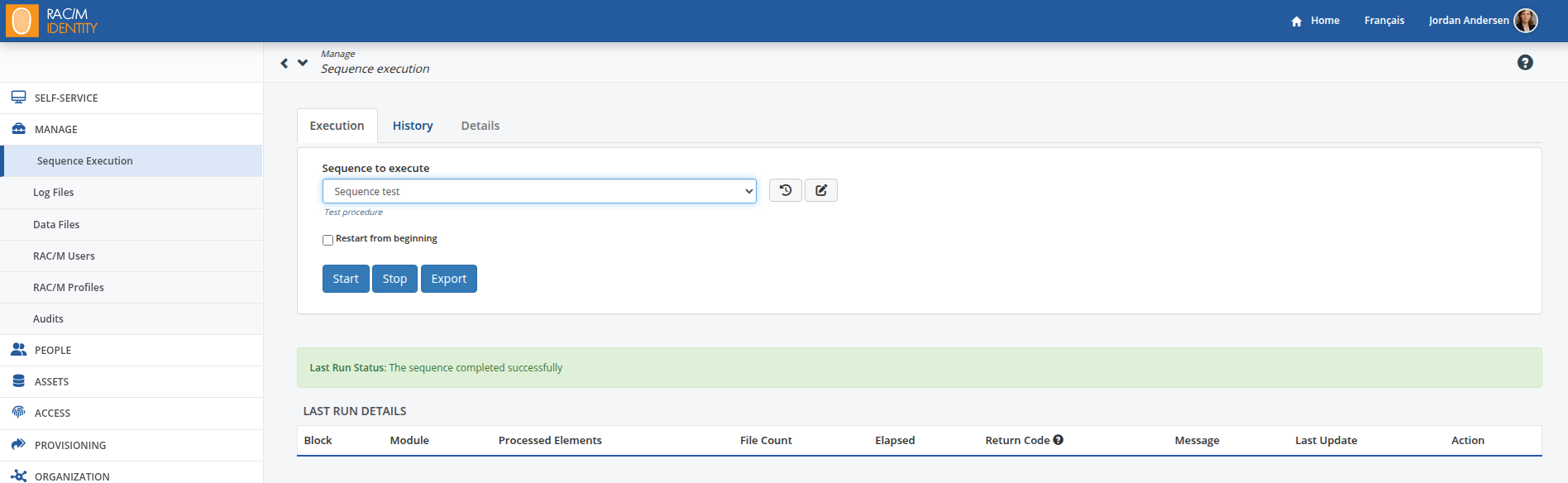Expand the PROVISIONING menu section
This screenshot has width=1568, height=483.
pyautogui.click(x=131, y=445)
